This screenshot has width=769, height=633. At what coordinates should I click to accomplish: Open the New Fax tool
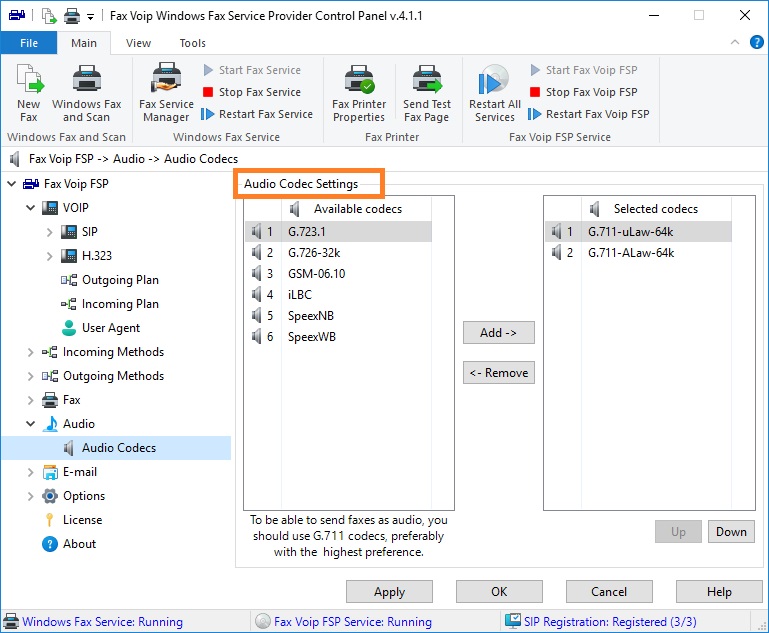pyautogui.click(x=29, y=93)
